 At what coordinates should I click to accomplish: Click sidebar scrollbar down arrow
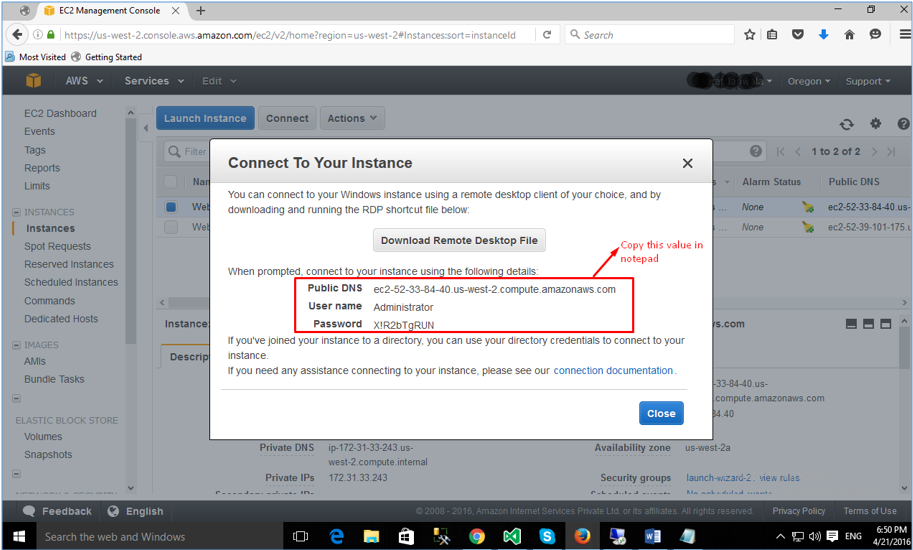(130, 488)
